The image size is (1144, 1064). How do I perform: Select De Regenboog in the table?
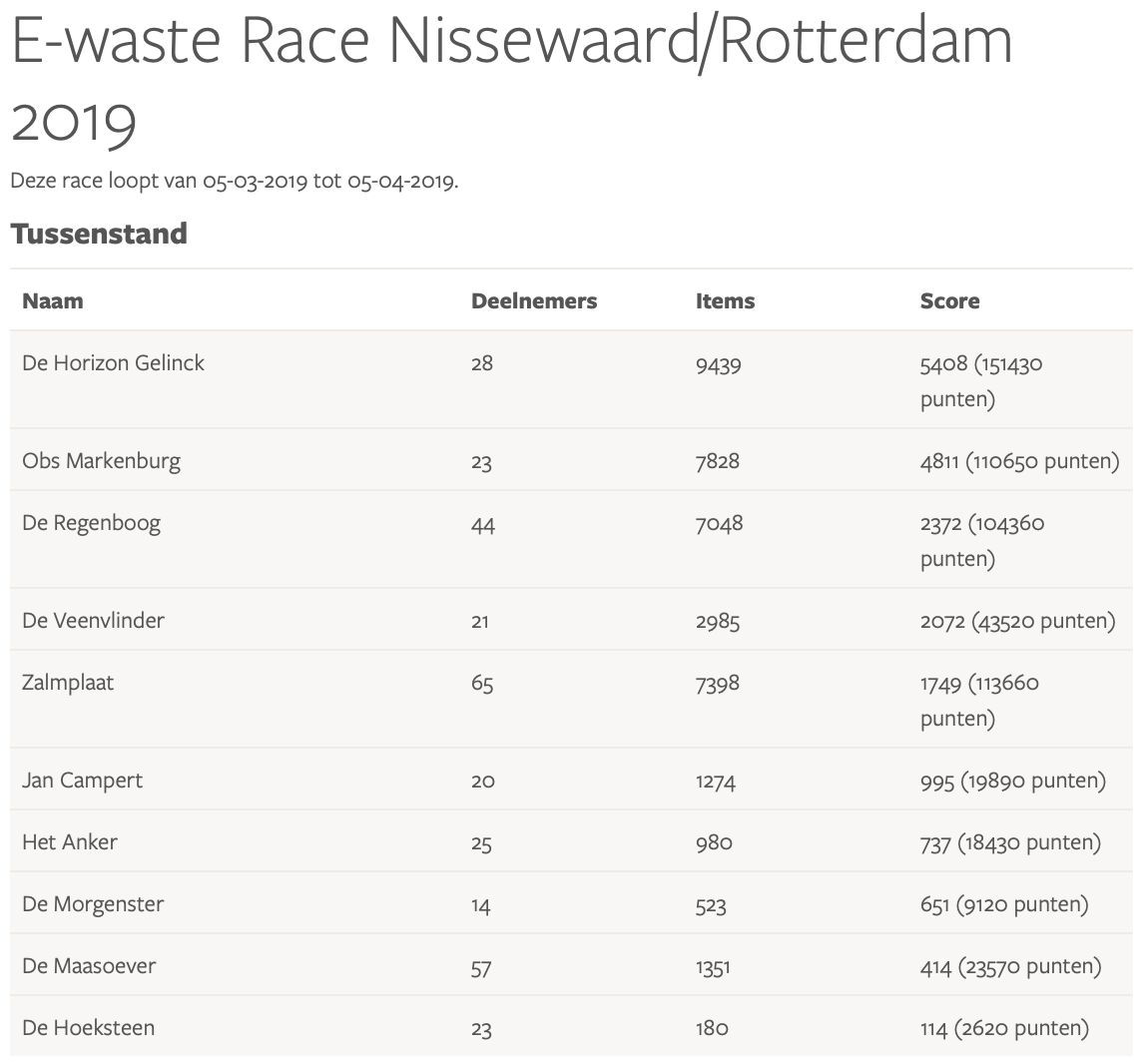pos(91,523)
